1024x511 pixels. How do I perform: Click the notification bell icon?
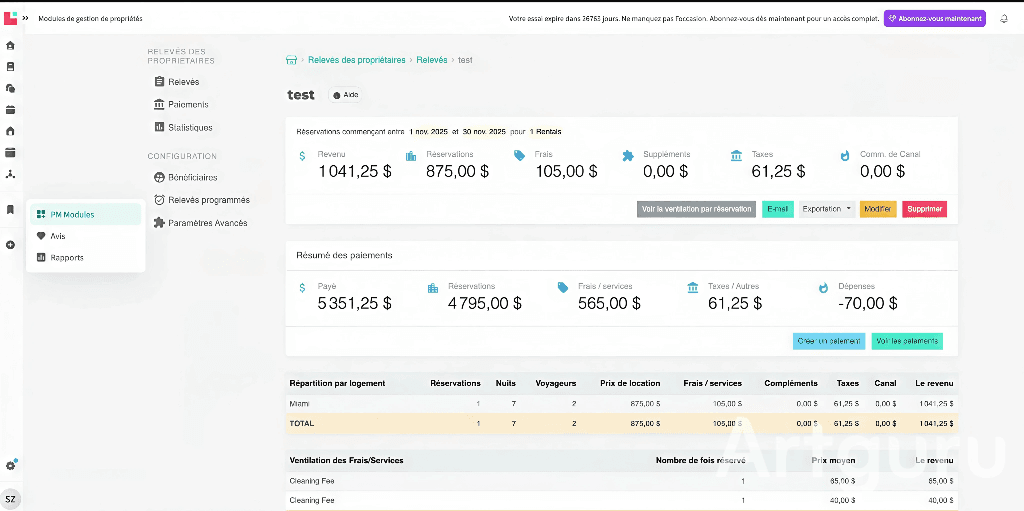tap(1004, 19)
